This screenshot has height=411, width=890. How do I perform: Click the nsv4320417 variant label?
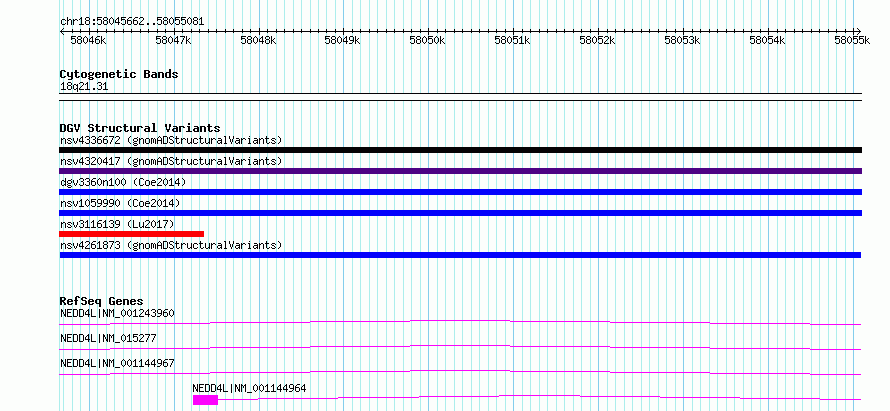(x=171, y=161)
